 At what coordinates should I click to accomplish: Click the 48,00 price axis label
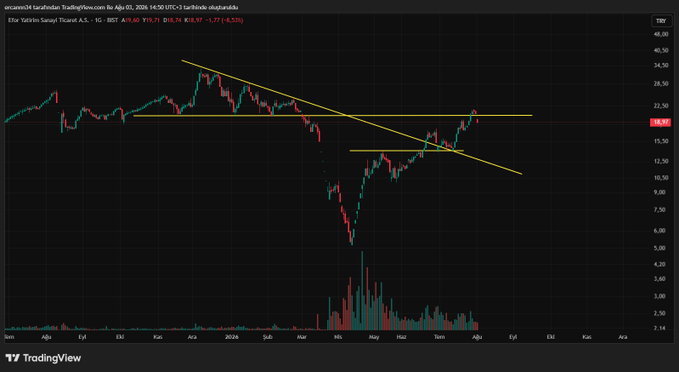[661, 34]
